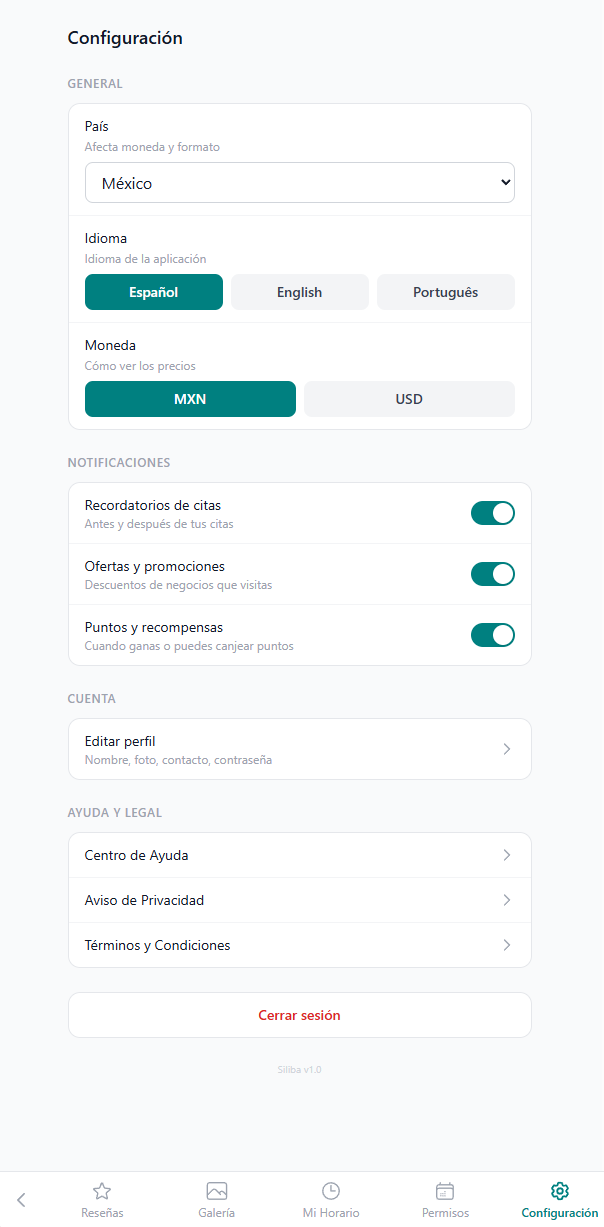The height and width of the screenshot is (1227, 604).
Task: Switch language to Português
Action: click(445, 292)
